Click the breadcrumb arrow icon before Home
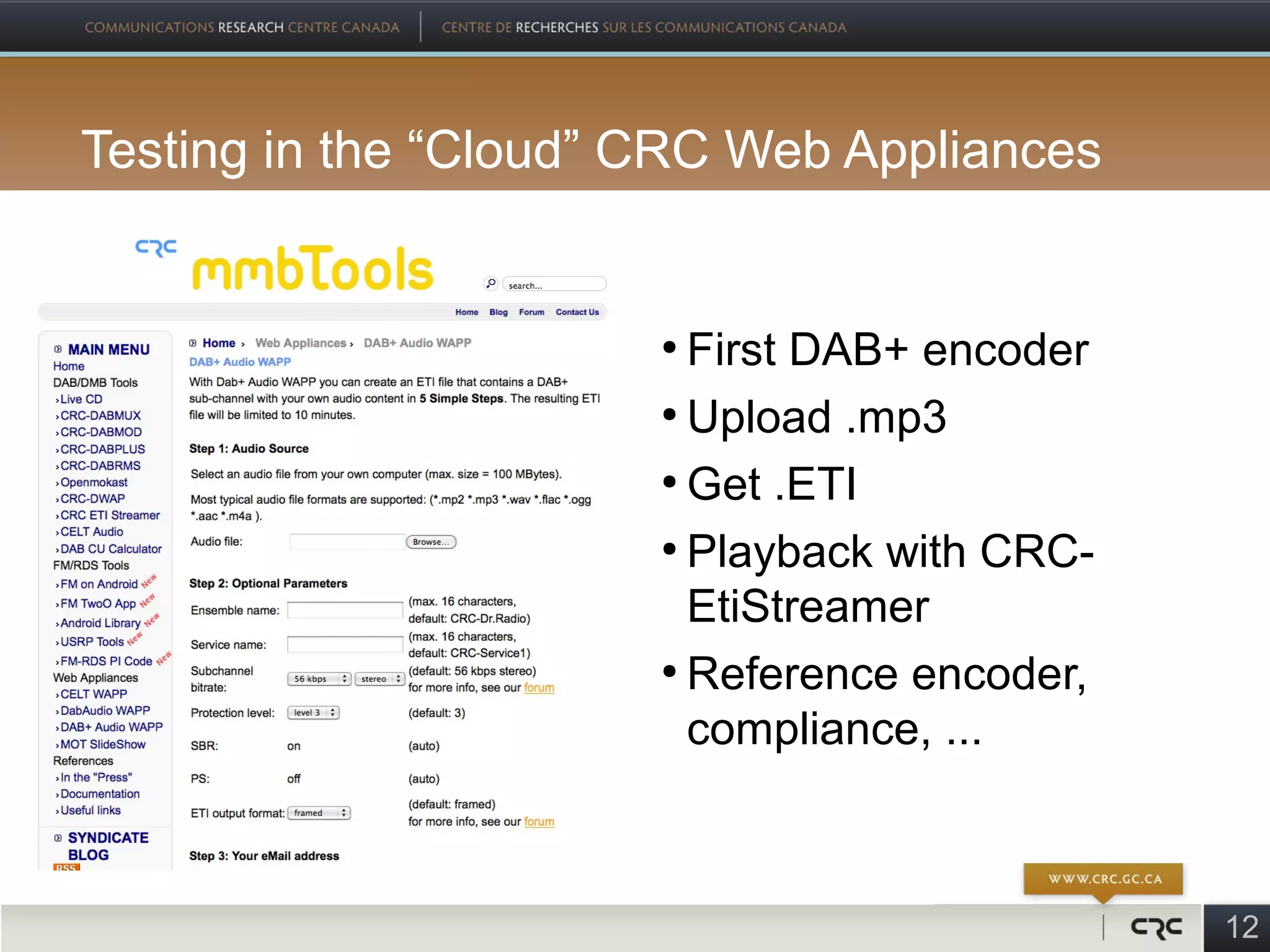Screen dimensions: 1270x952 pyautogui.click(x=193, y=343)
